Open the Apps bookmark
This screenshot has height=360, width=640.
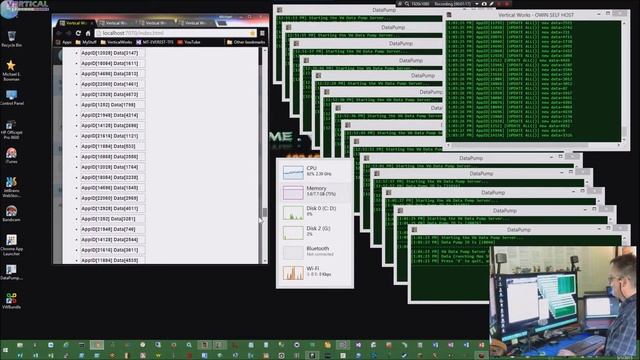64,42
